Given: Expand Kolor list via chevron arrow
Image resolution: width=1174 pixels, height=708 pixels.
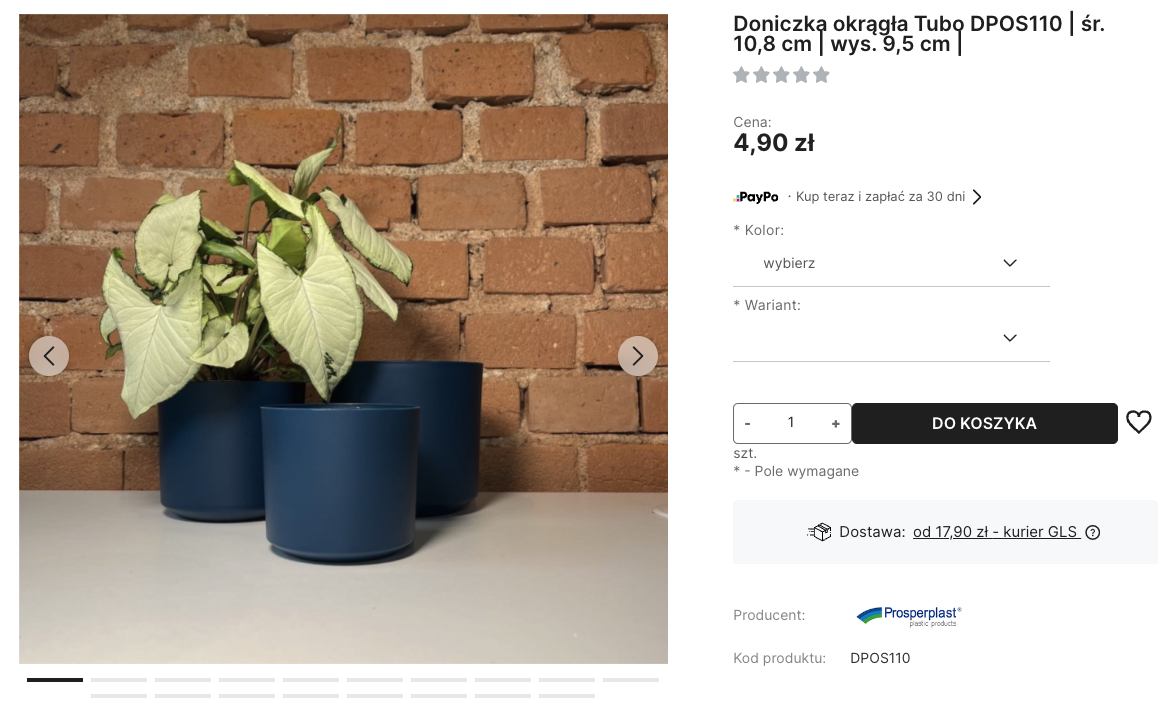Looking at the screenshot, I should [1010, 263].
